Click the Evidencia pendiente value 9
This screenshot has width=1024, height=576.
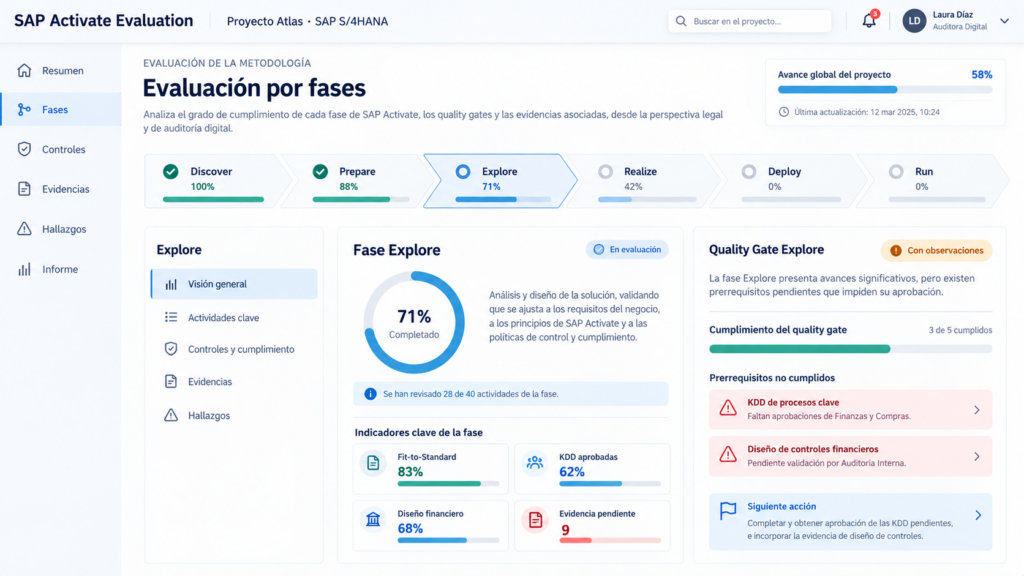566,530
